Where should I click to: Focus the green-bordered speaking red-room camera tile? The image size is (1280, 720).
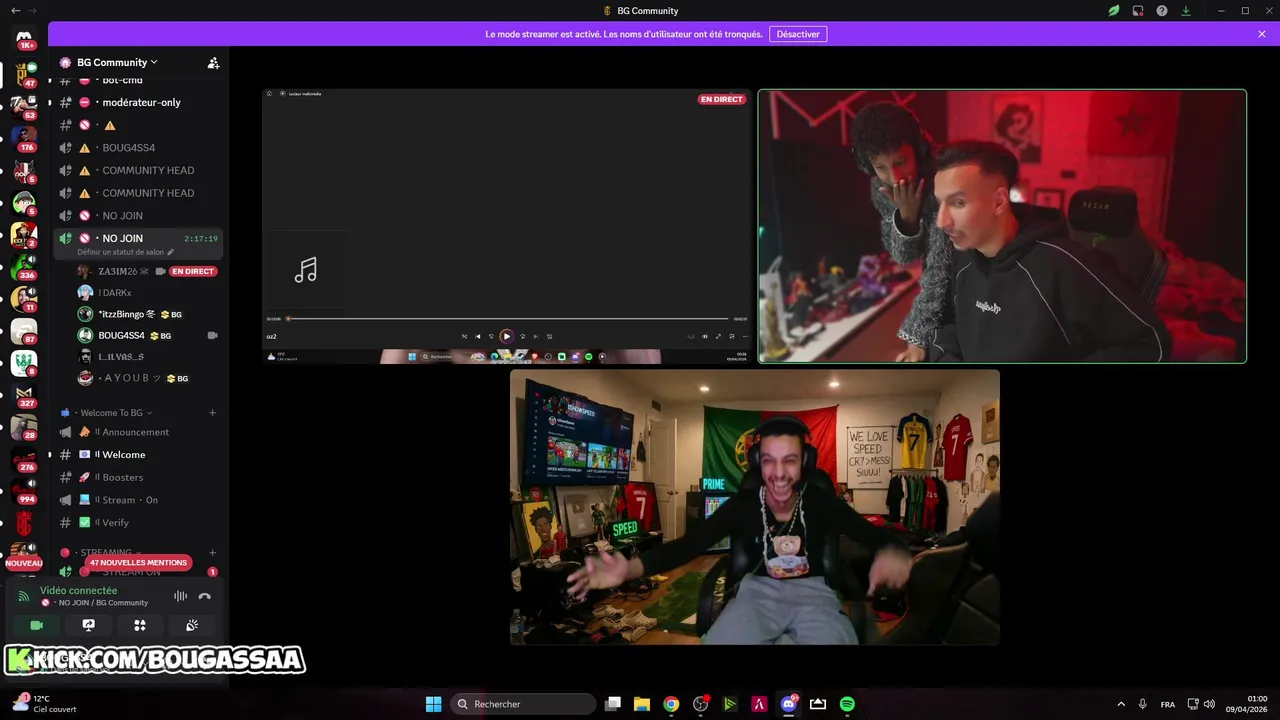(1002, 226)
